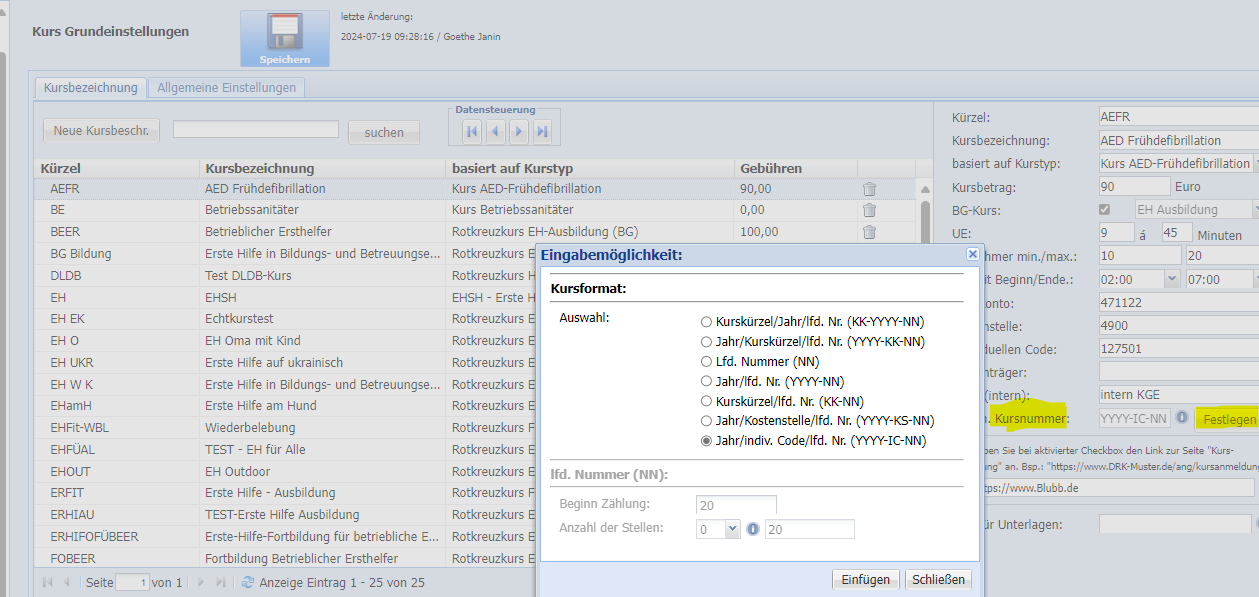Jump to first record in Datensteuerung
This screenshot has height=597, width=1259.
[x=472, y=131]
